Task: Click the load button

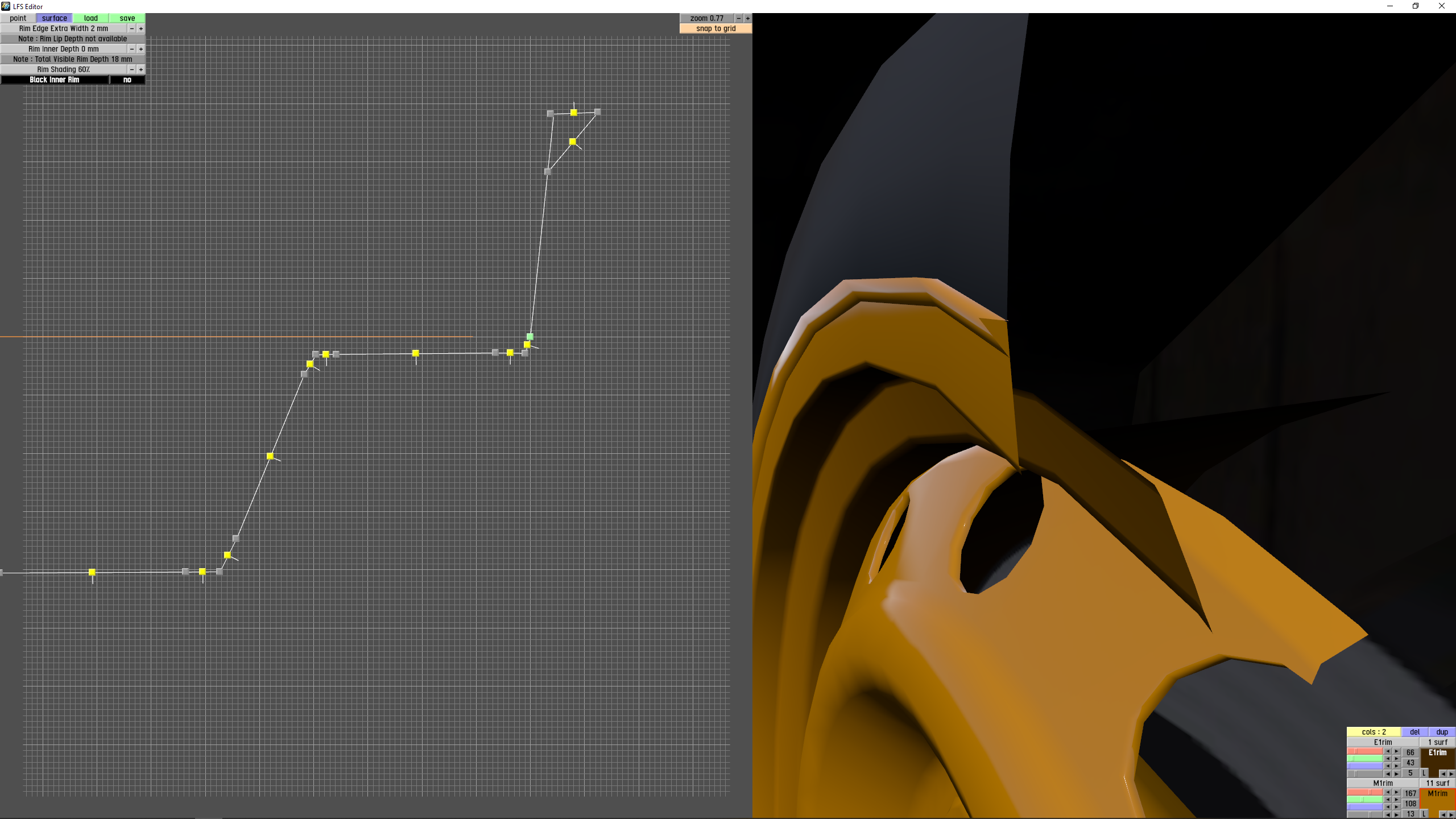Action: pos(91,18)
